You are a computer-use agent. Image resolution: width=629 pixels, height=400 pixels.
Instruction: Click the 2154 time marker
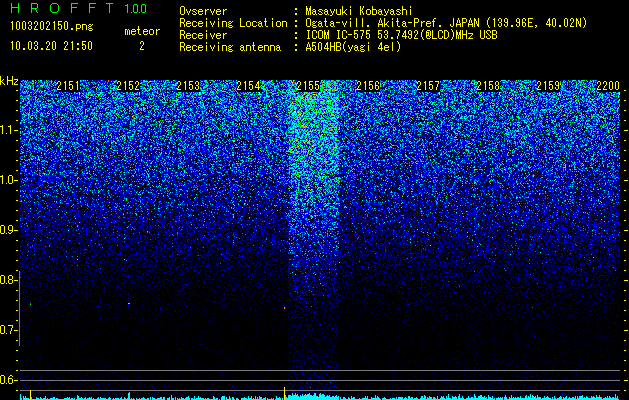[x=248, y=86]
